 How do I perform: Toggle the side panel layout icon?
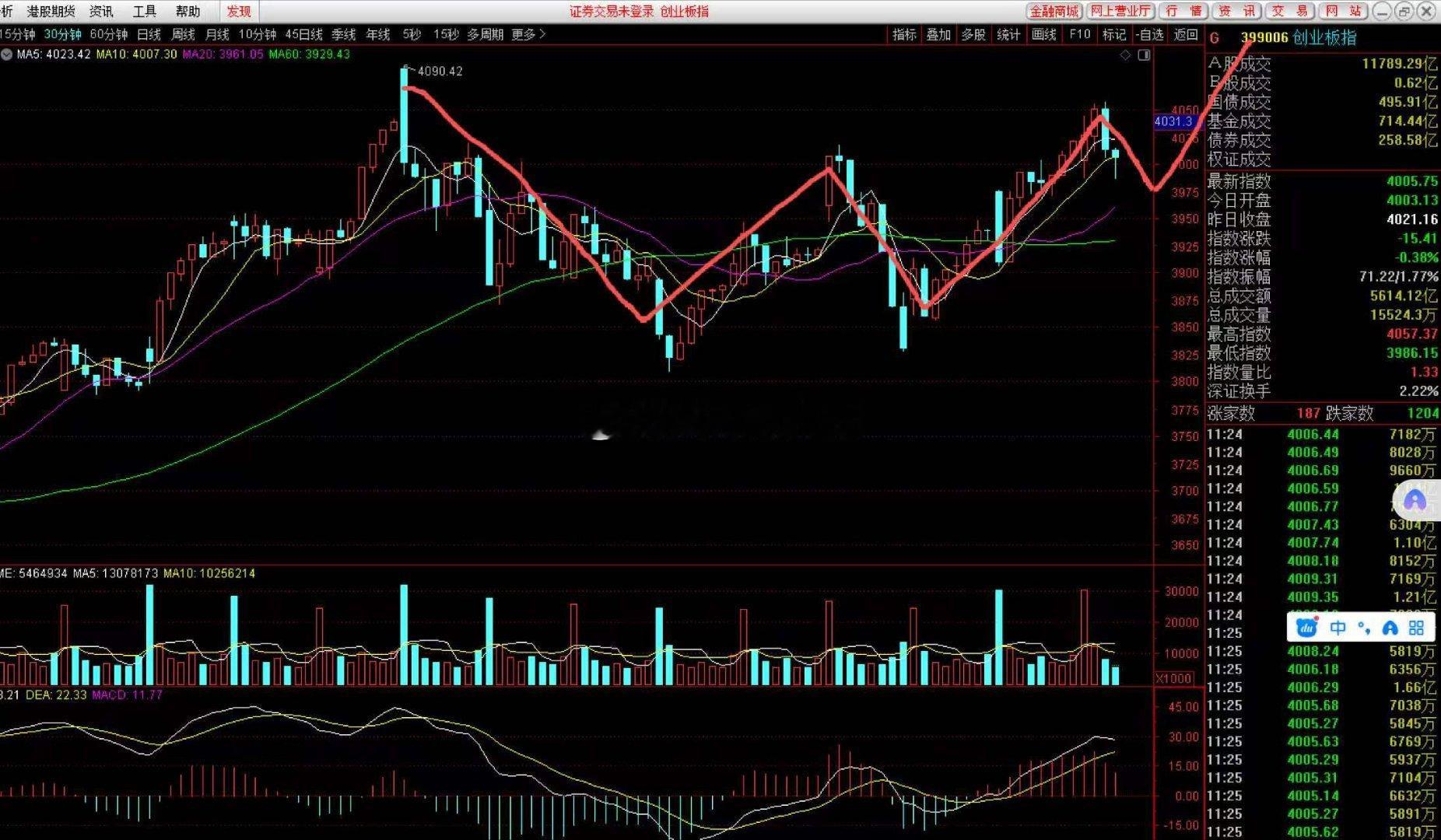(1144, 55)
